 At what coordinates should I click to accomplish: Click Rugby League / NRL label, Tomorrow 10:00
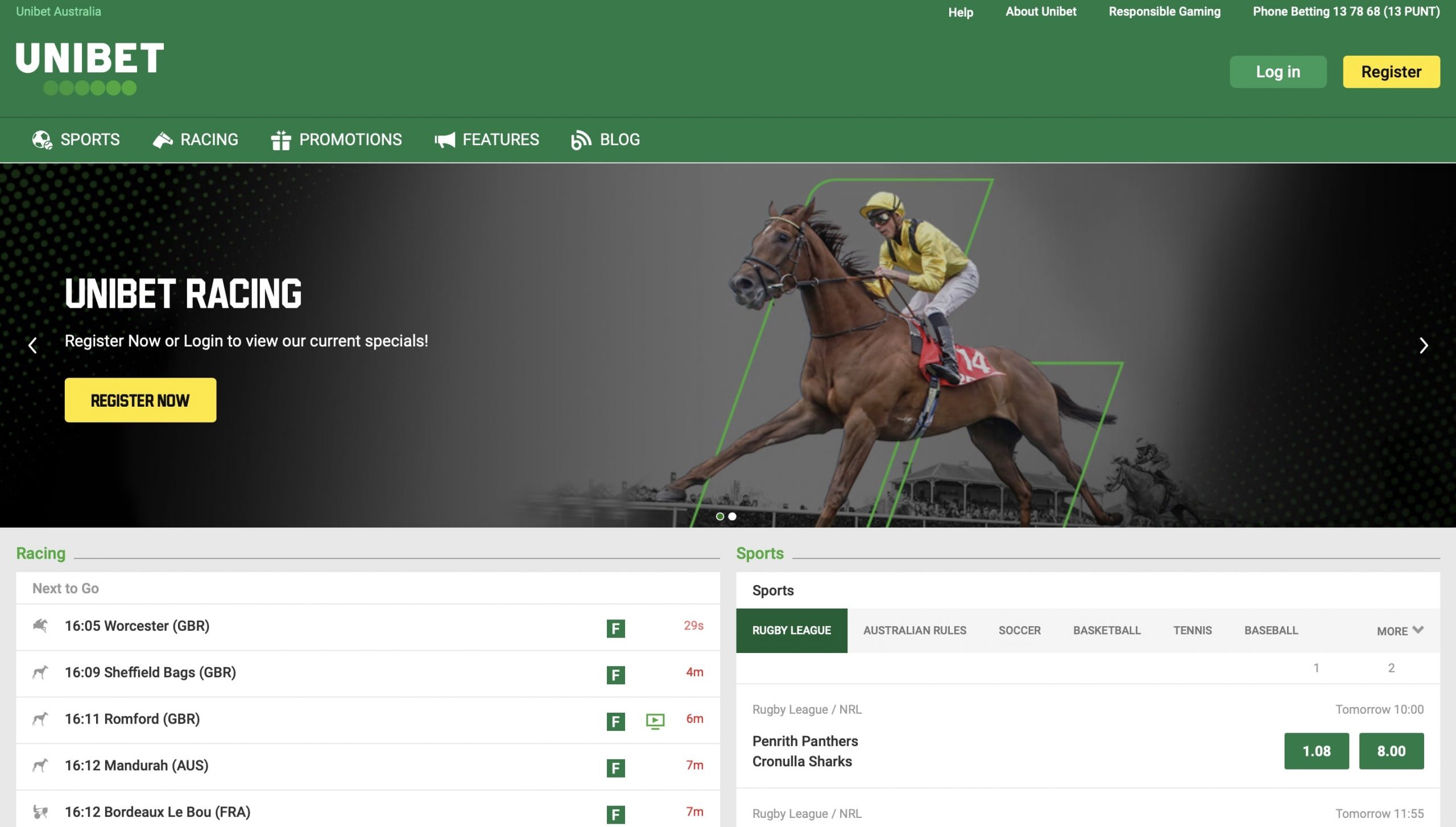tap(806, 709)
